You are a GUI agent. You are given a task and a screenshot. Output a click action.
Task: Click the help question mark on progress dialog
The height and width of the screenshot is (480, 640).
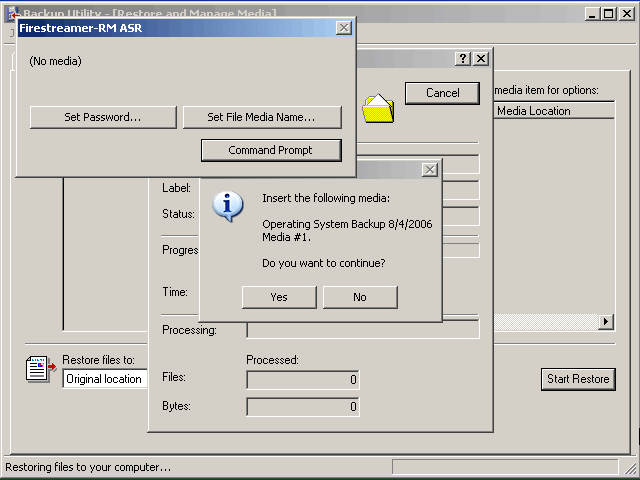pos(463,59)
